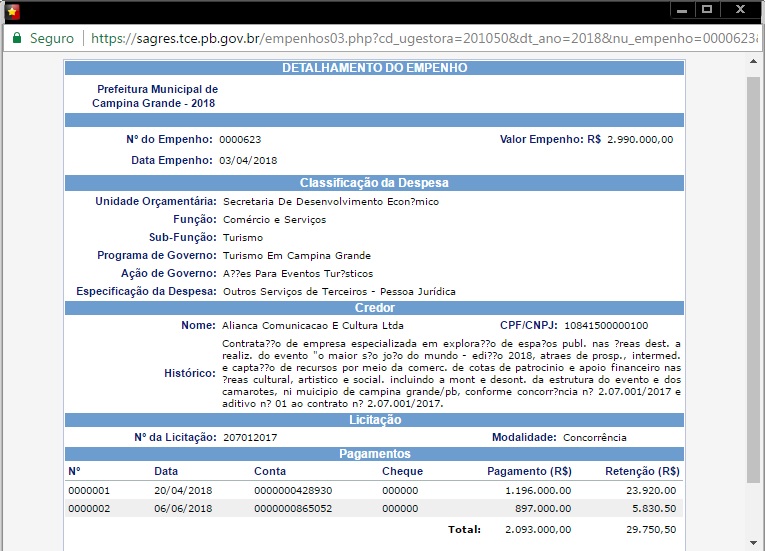Click account number 0000000428930
This screenshot has height=551, width=765.
pyautogui.click(x=293, y=490)
